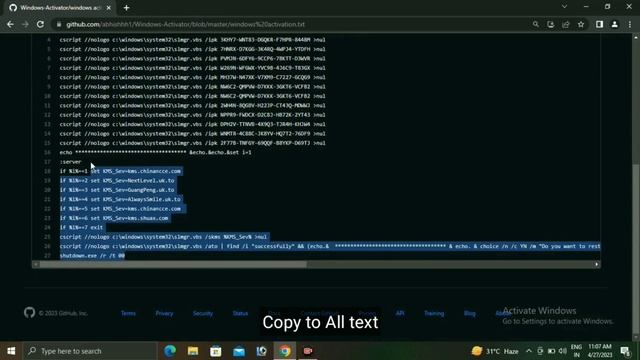Open Microsoft Edge from the taskbar
640x360 pixels.
(170, 351)
